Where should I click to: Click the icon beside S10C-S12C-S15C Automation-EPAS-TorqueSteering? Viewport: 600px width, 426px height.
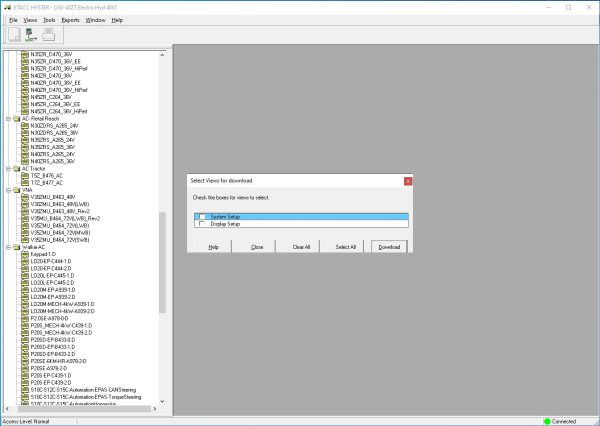tap(25, 397)
